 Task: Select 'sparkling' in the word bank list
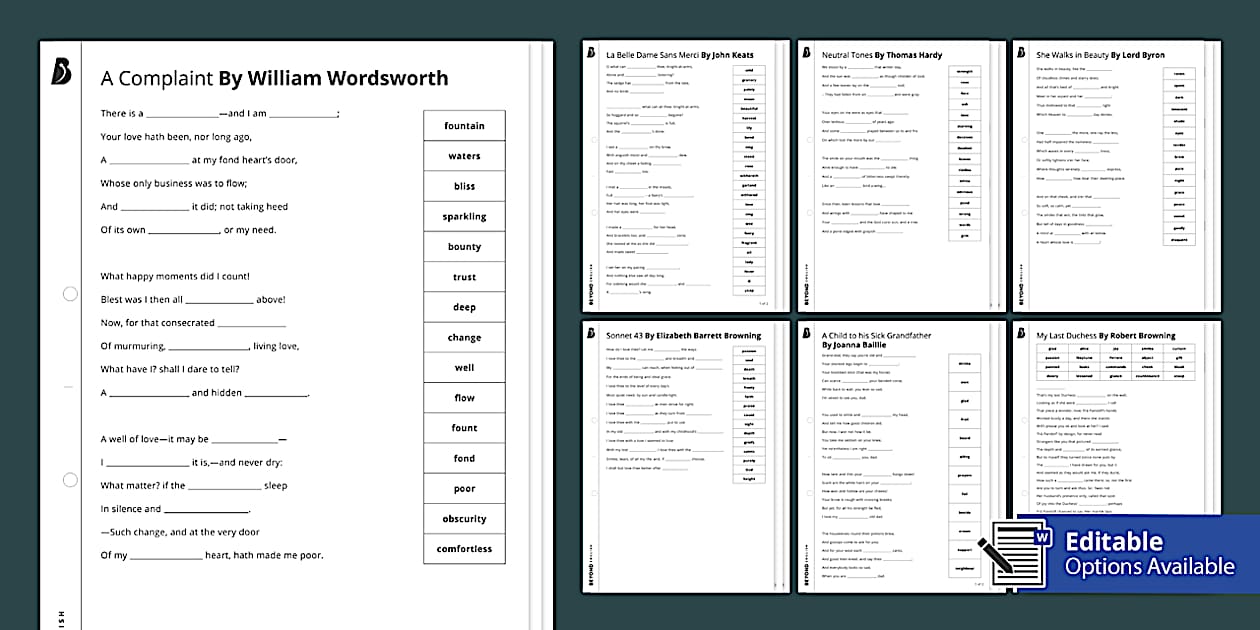(x=464, y=215)
